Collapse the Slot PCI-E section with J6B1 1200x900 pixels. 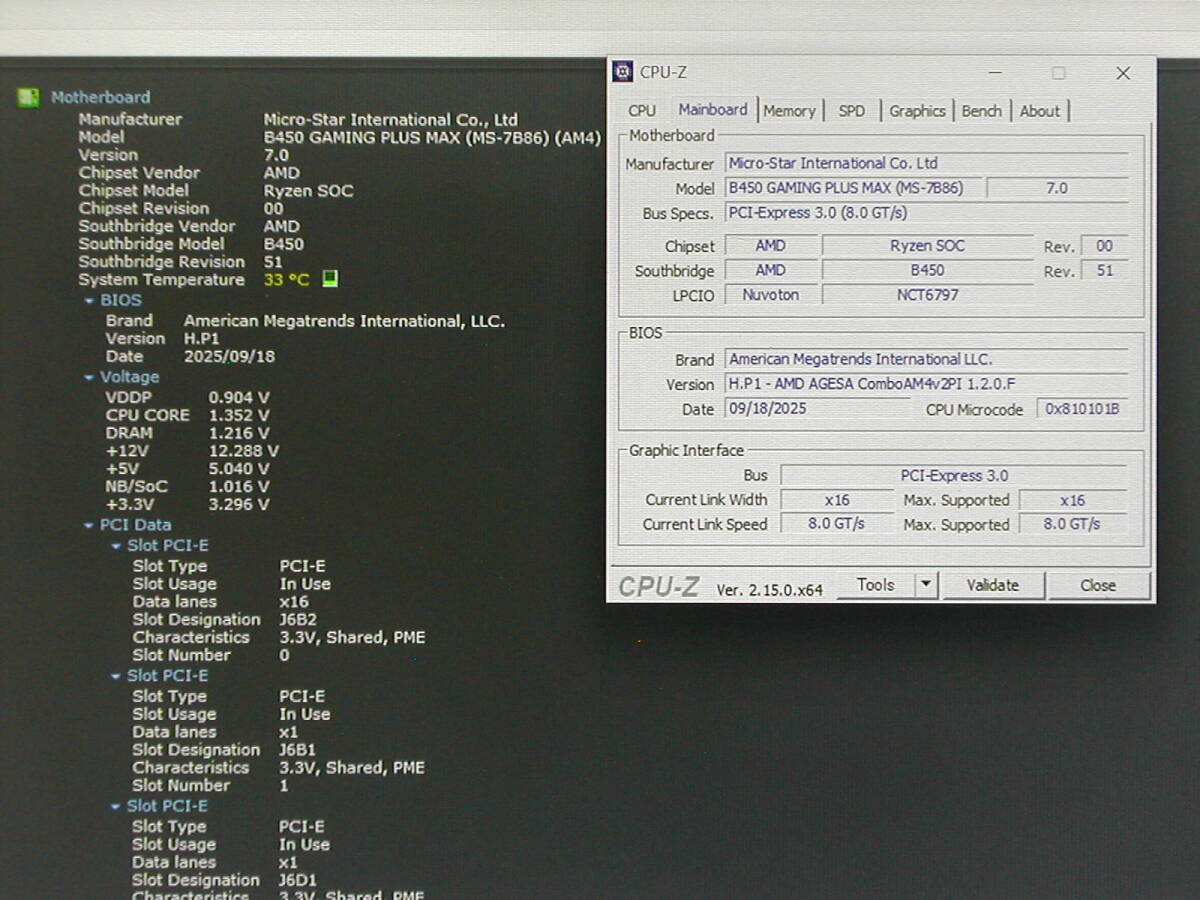116,676
